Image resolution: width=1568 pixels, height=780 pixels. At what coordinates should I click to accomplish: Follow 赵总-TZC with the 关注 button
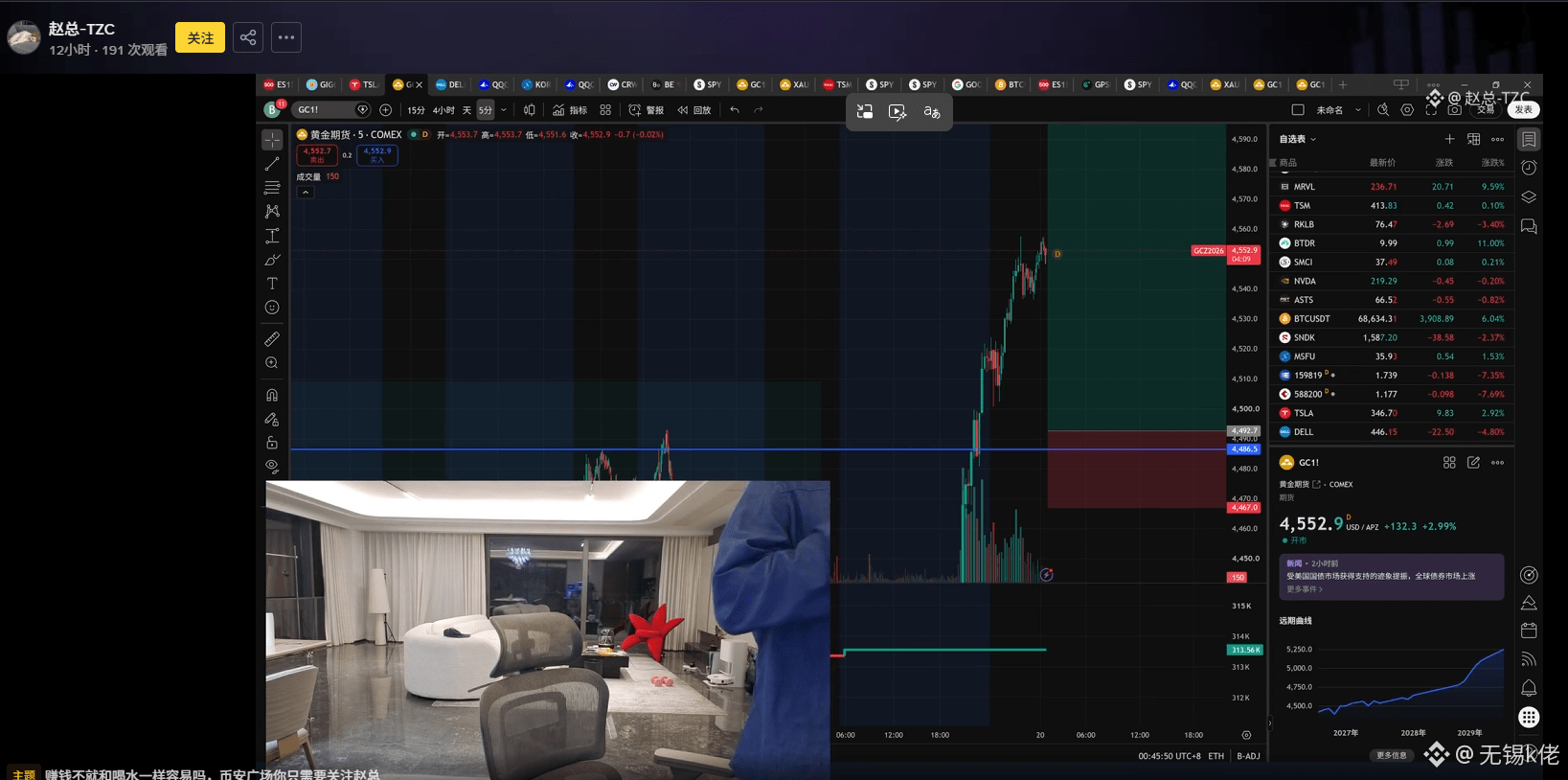point(200,37)
